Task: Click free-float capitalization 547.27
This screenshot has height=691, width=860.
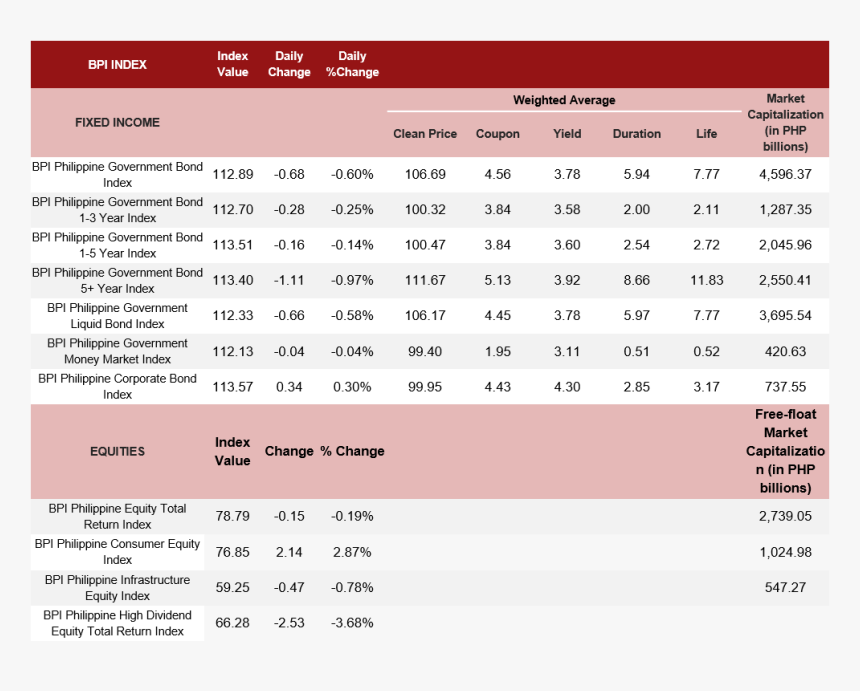Action: [785, 587]
